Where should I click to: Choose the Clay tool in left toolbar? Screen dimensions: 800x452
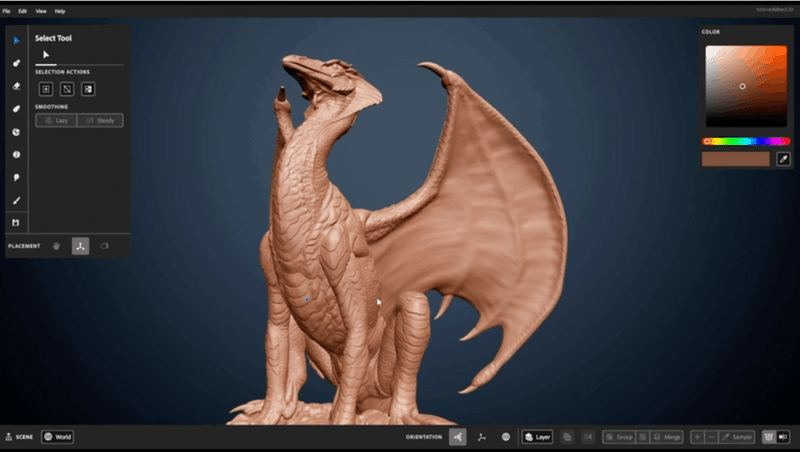coord(16,63)
